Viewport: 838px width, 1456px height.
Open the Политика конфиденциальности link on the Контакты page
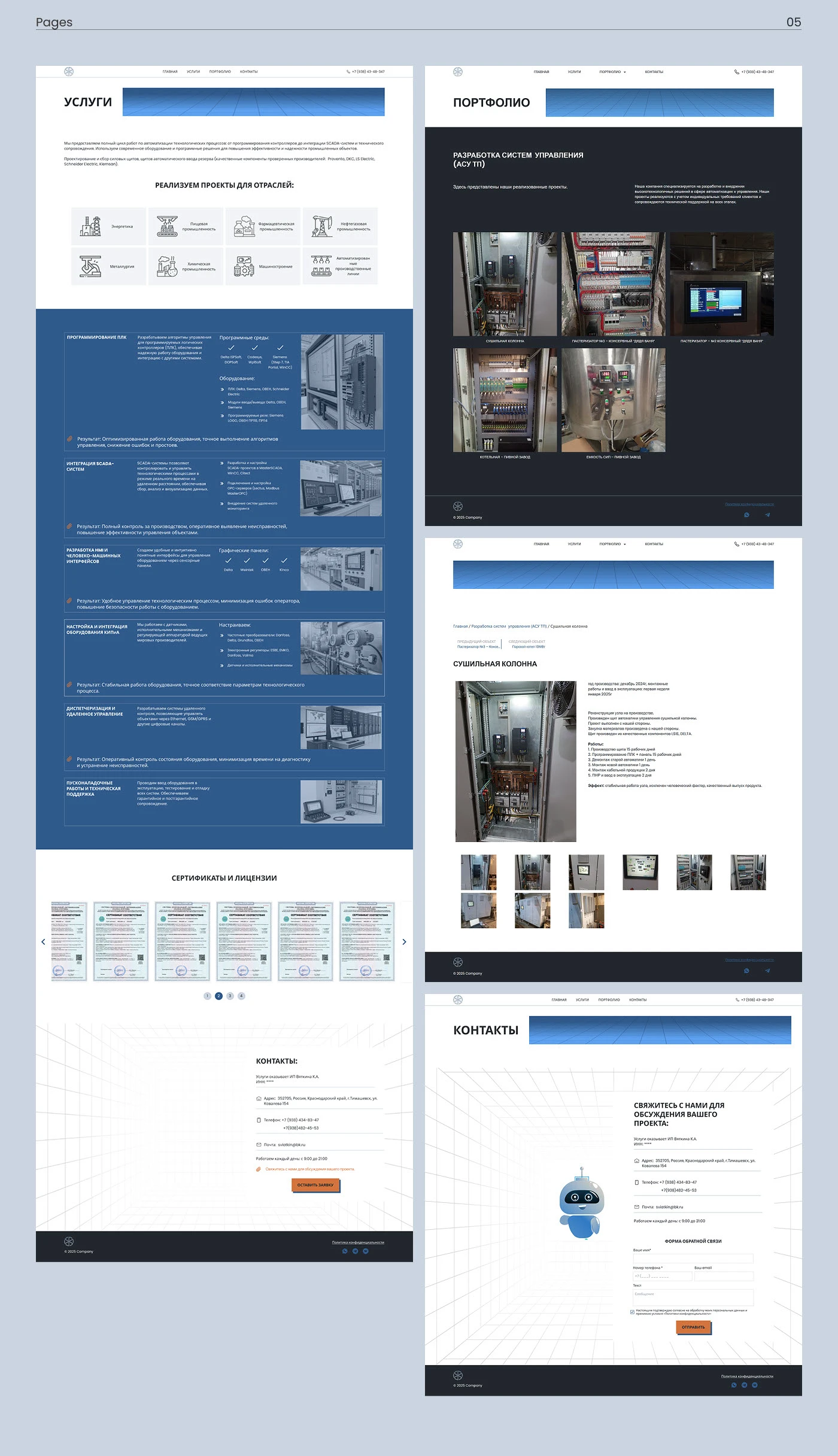coord(747,1376)
